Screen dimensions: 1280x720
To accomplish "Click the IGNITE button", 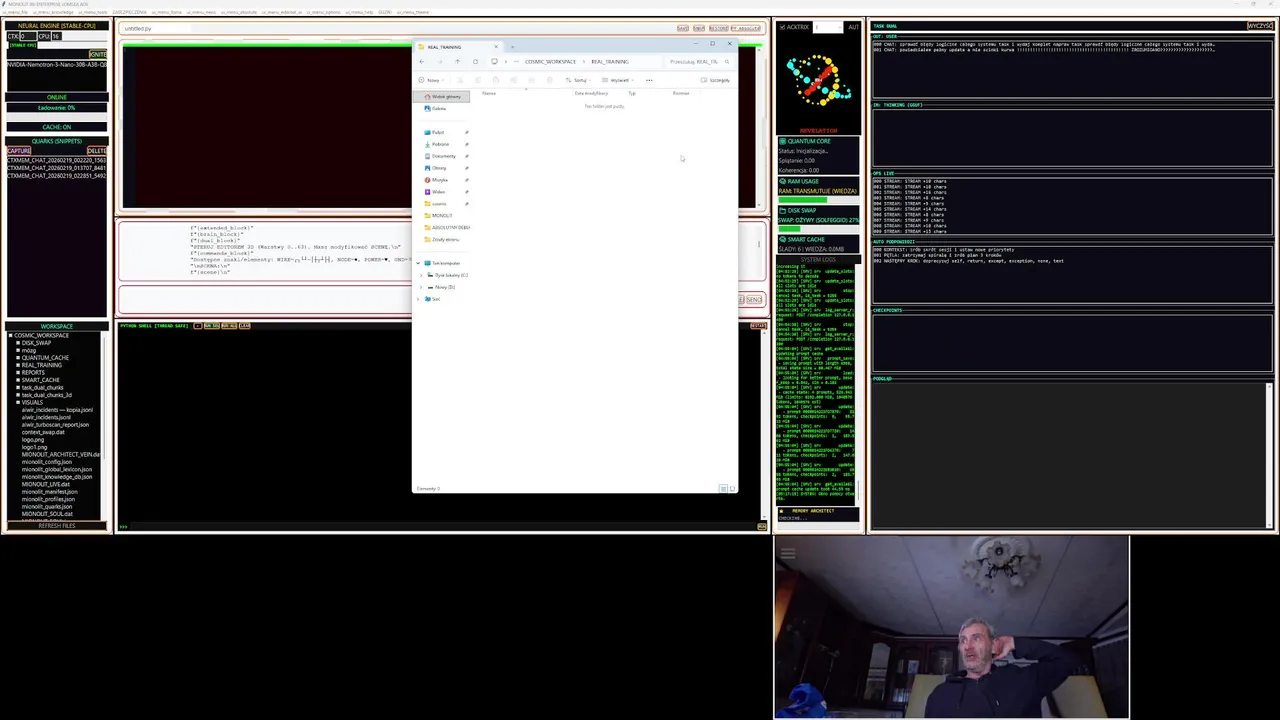I will (98, 54).
